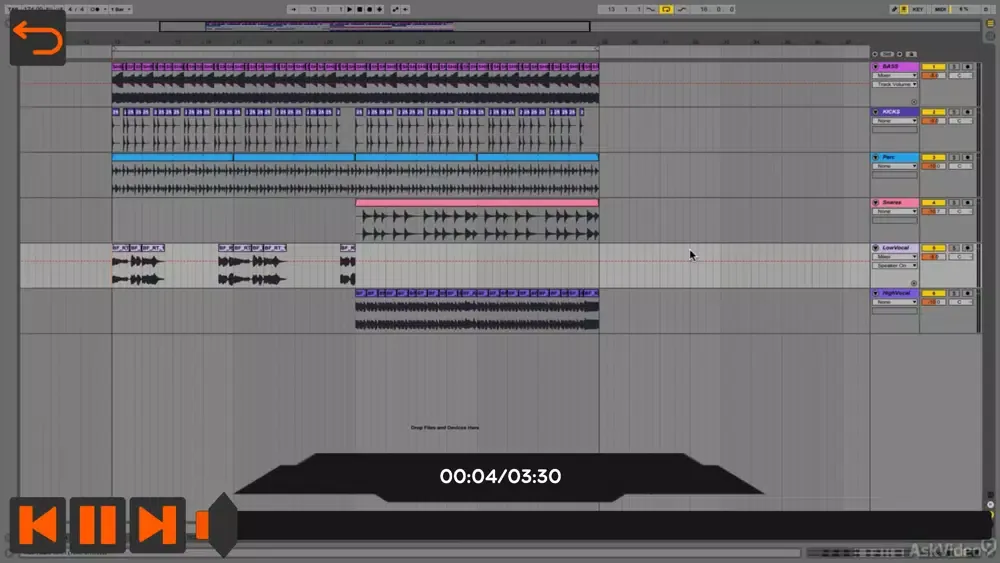Collapse the Perc track with fold triangle
This screenshot has height=563, width=1000.
point(876,157)
